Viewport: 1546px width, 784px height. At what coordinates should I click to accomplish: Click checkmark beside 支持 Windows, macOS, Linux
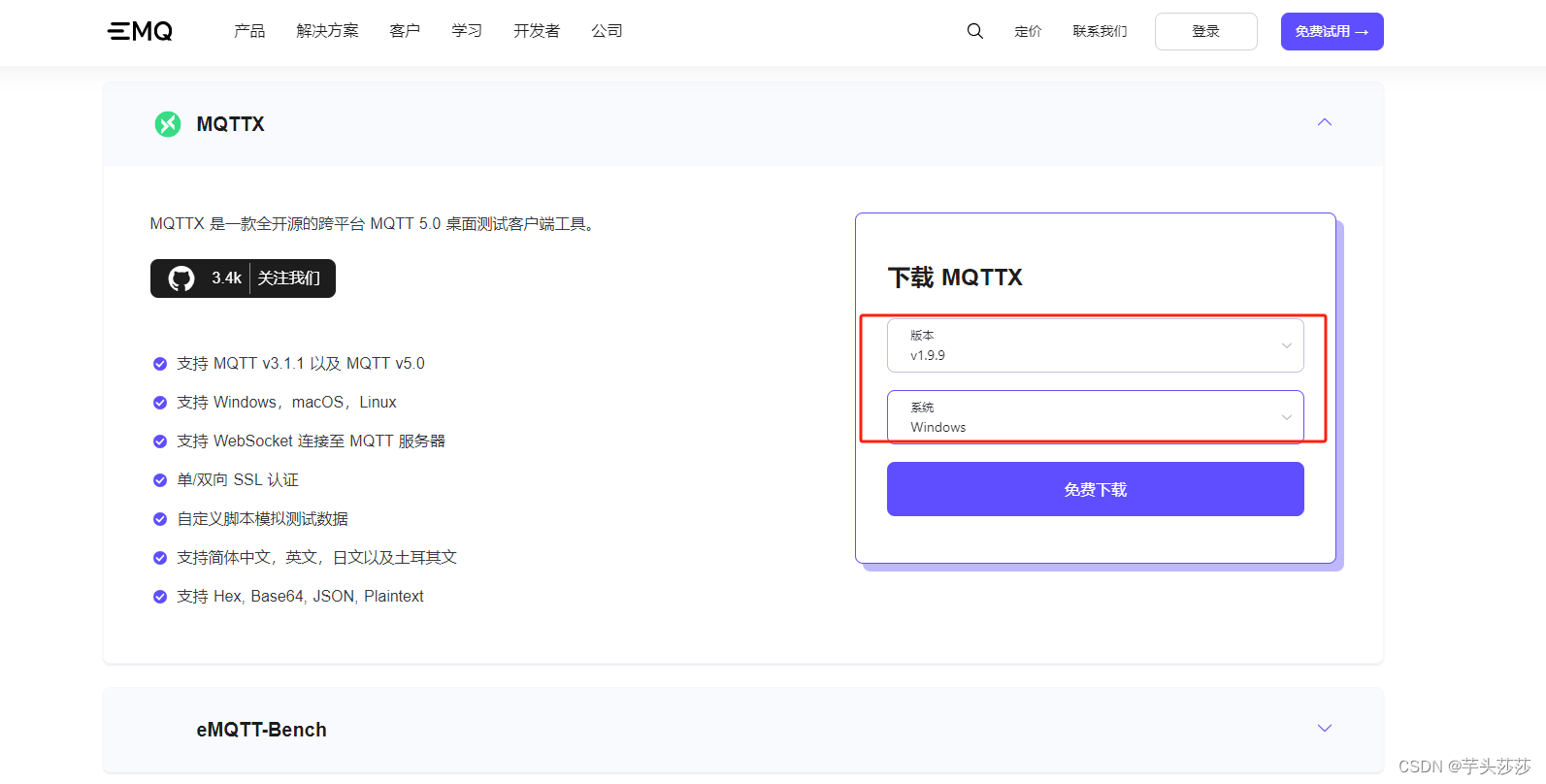coord(160,403)
